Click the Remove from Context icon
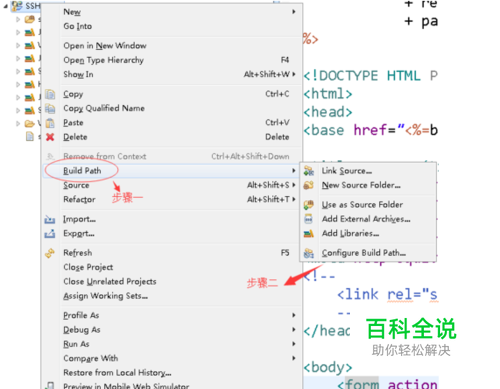 (x=50, y=156)
